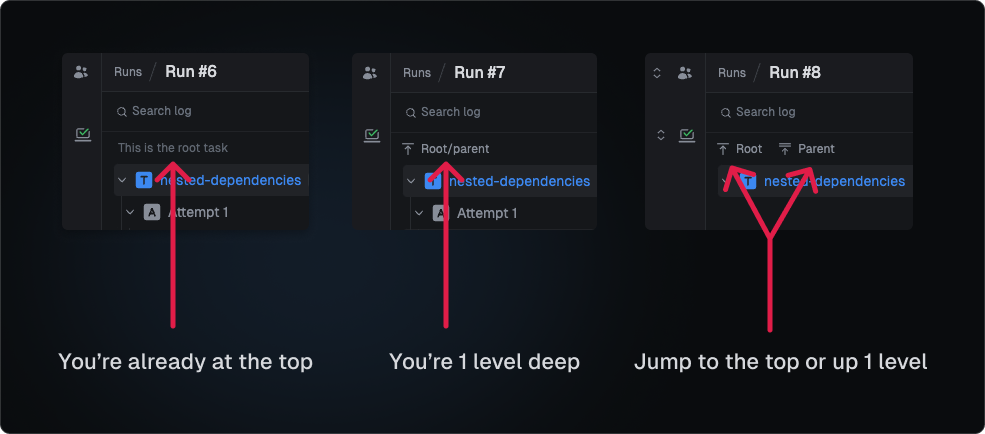Collapse Attempt 1 chevron in Run #7

click(x=419, y=213)
